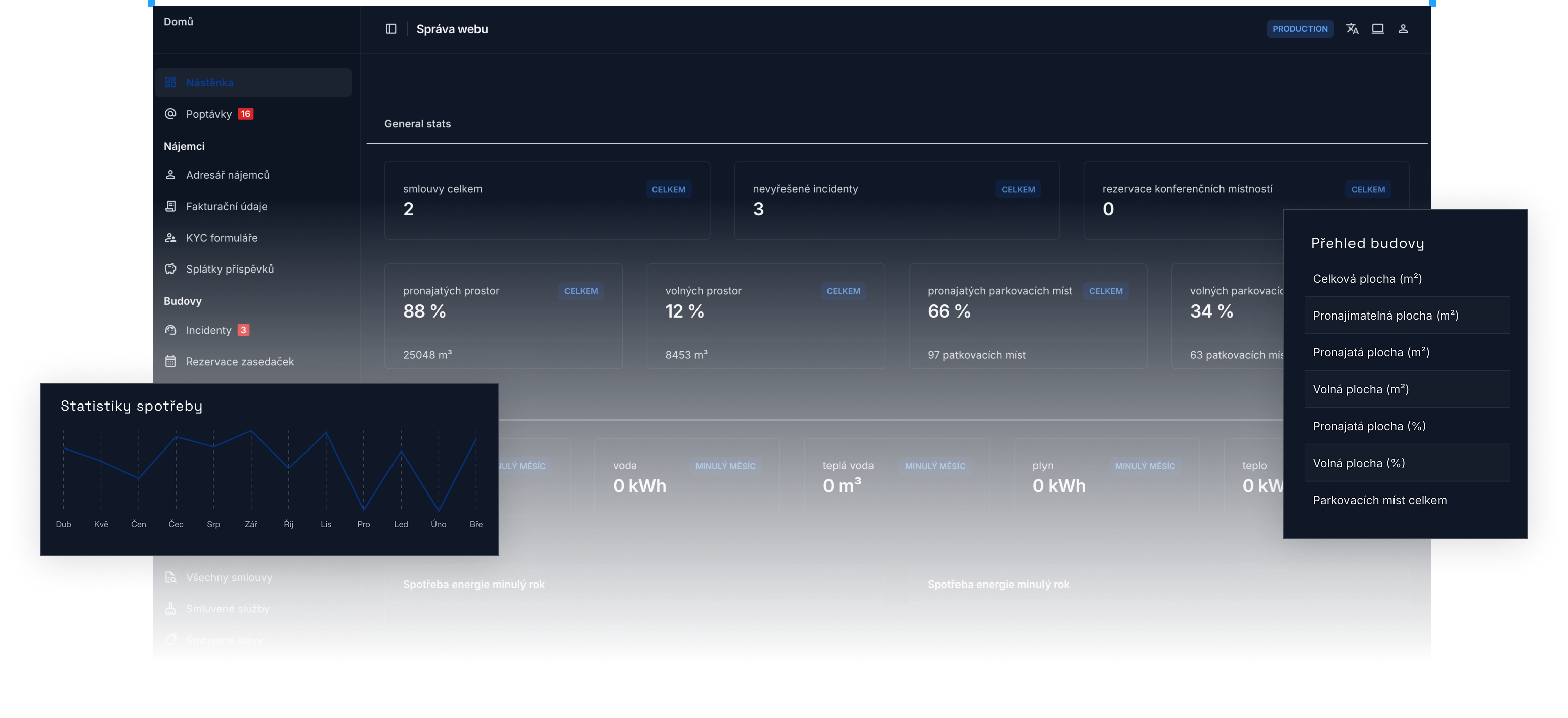The height and width of the screenshot is (718, 1568).
Task: Open Adresář nájemců in the sidebar
Action: 227,175
